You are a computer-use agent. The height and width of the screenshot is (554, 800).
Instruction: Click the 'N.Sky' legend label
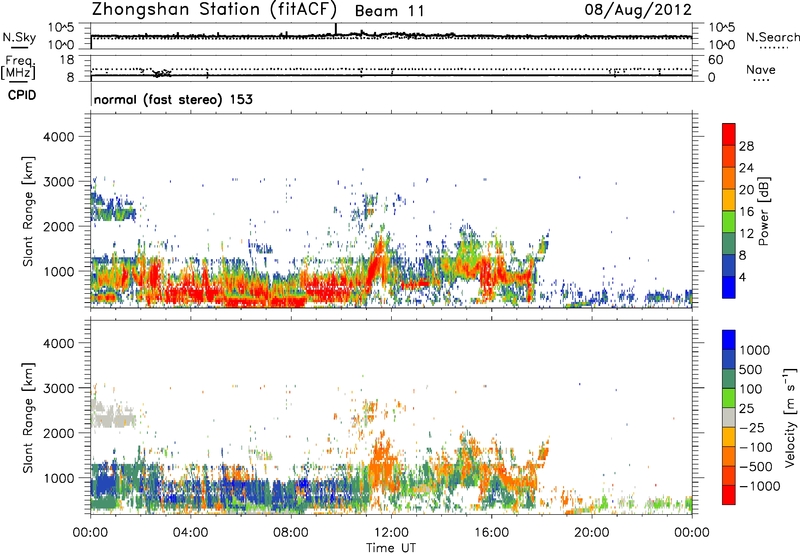[x=19, y=37]
